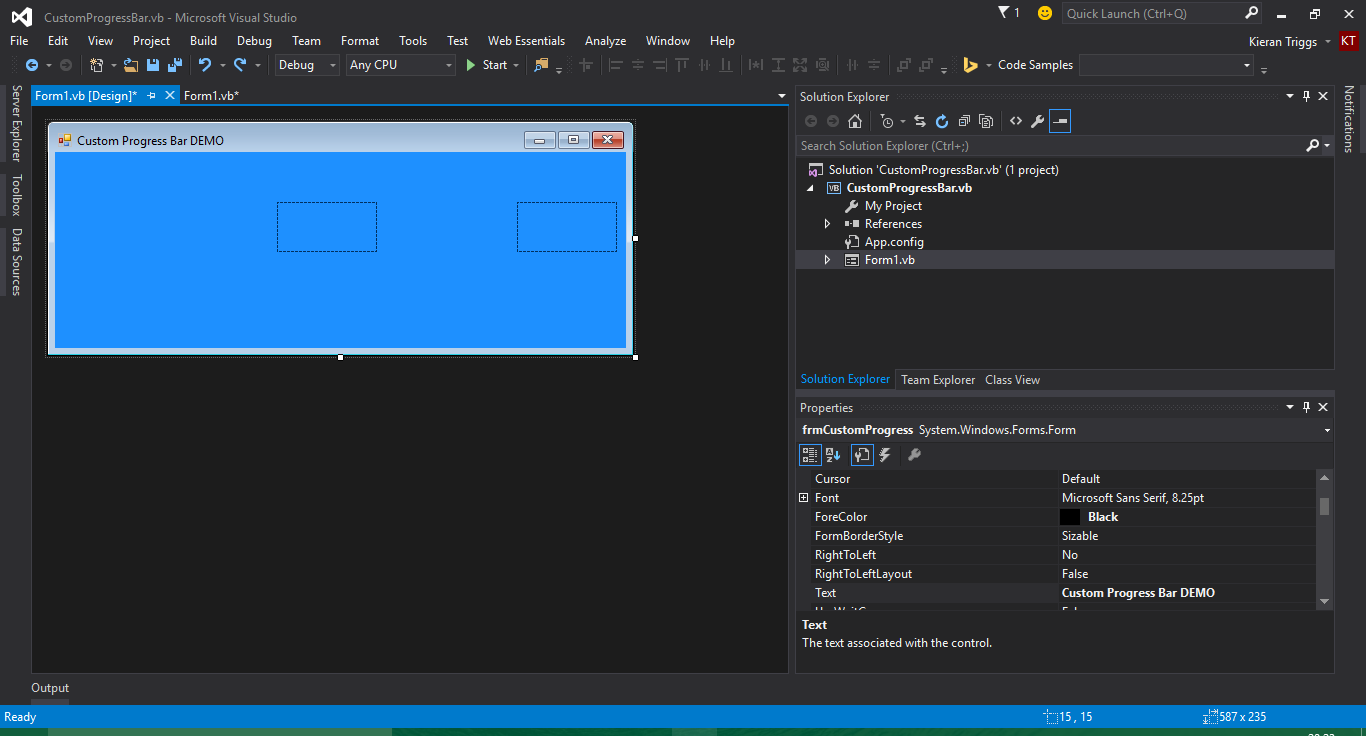
Task: Auto-hide pin for Solution Explorer panel
Action: [1306, 97]
